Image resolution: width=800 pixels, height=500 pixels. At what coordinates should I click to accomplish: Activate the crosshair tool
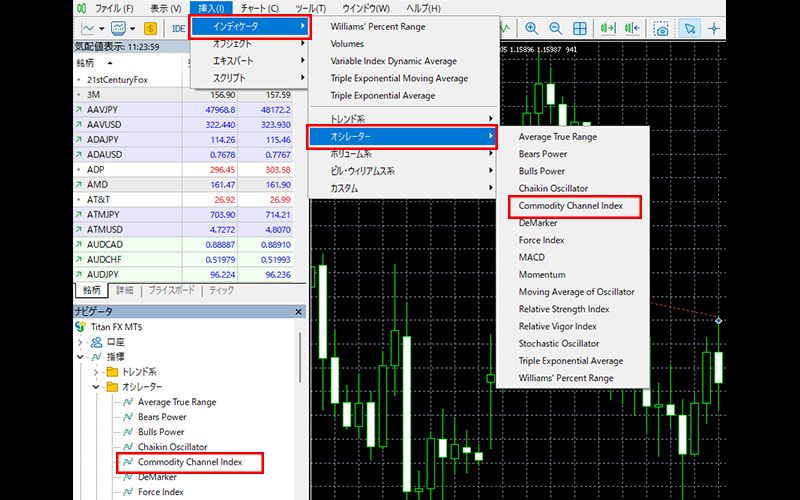point(716,29)
